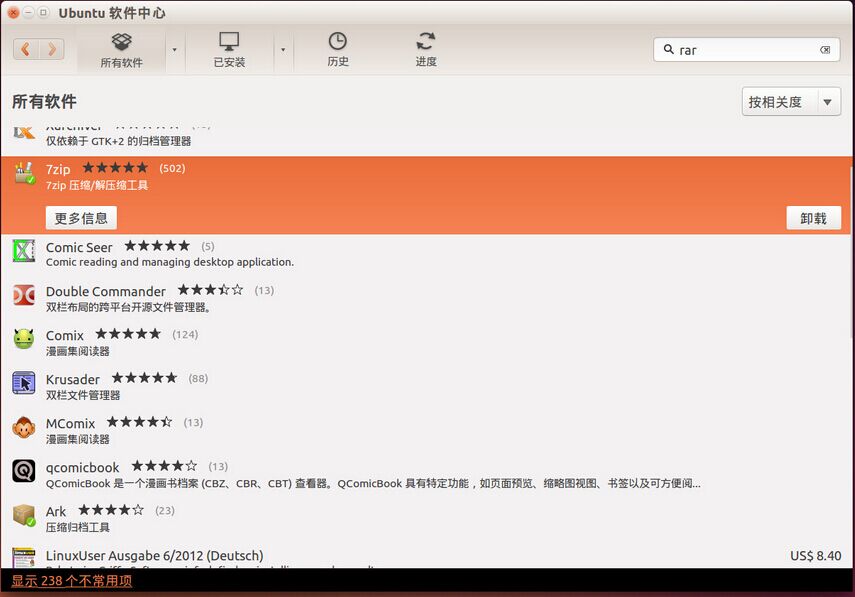855x597 pixels.
Task: Click the Xarchiver icon in the list
Action: [24, 133]
